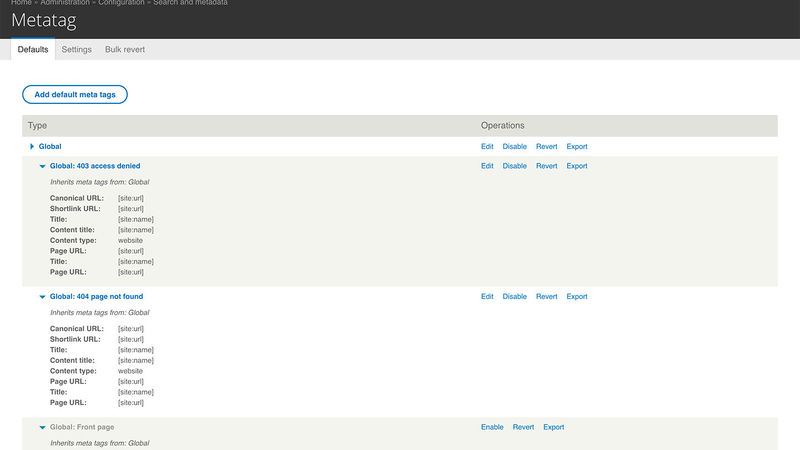This screenshot has height=450, width=800.
Task: Edit the Global defaults
Action: 487,146
